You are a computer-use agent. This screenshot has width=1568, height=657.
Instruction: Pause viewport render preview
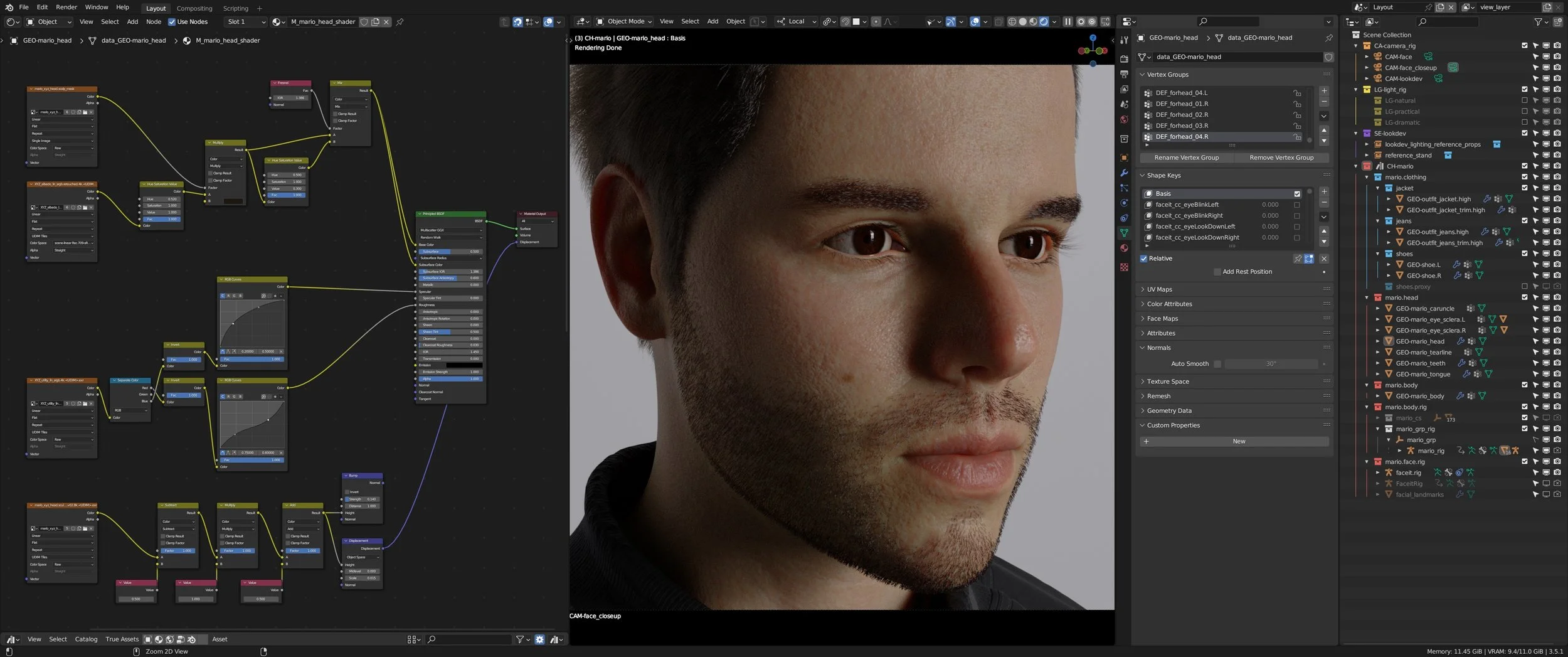1067,21
